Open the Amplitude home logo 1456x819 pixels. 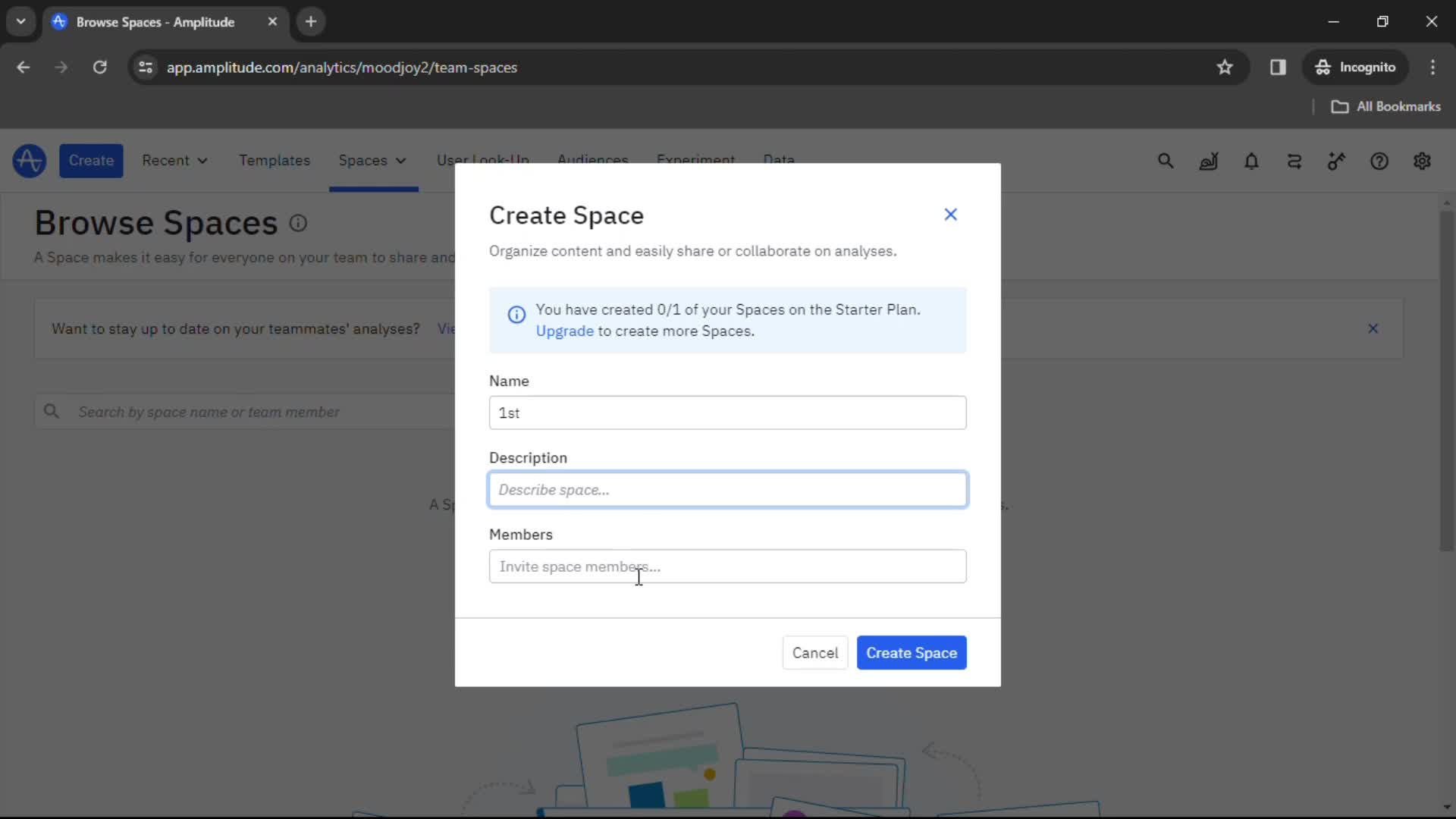click(30, 161)
